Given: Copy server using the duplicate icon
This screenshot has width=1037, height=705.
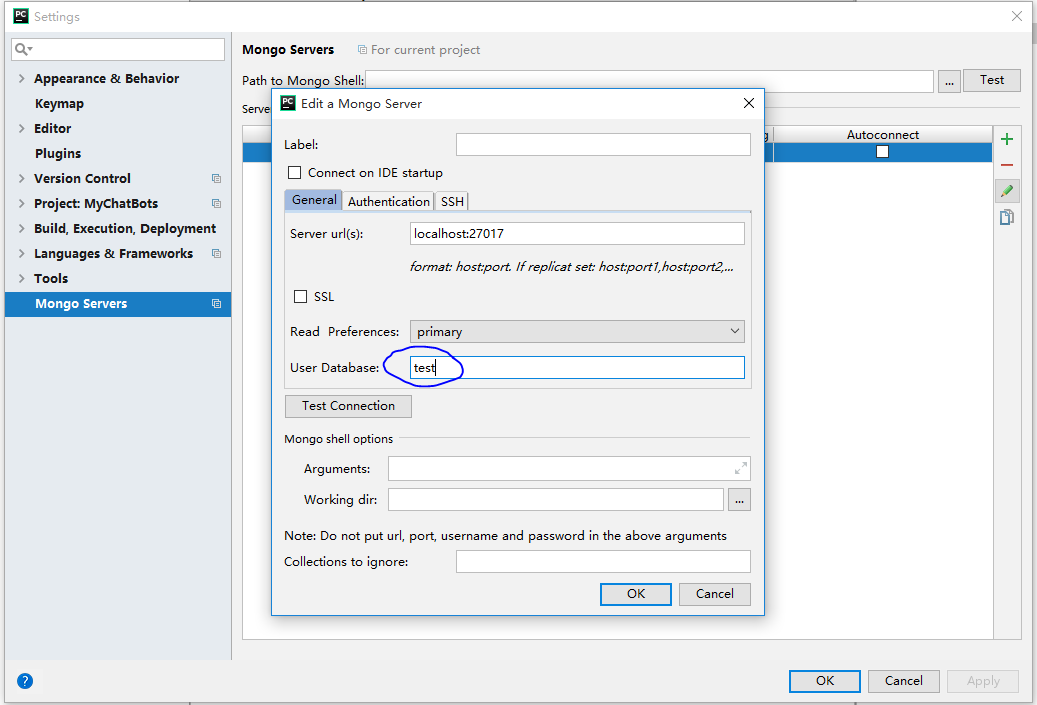Looking at the screenshot, I should point(1007,217).
